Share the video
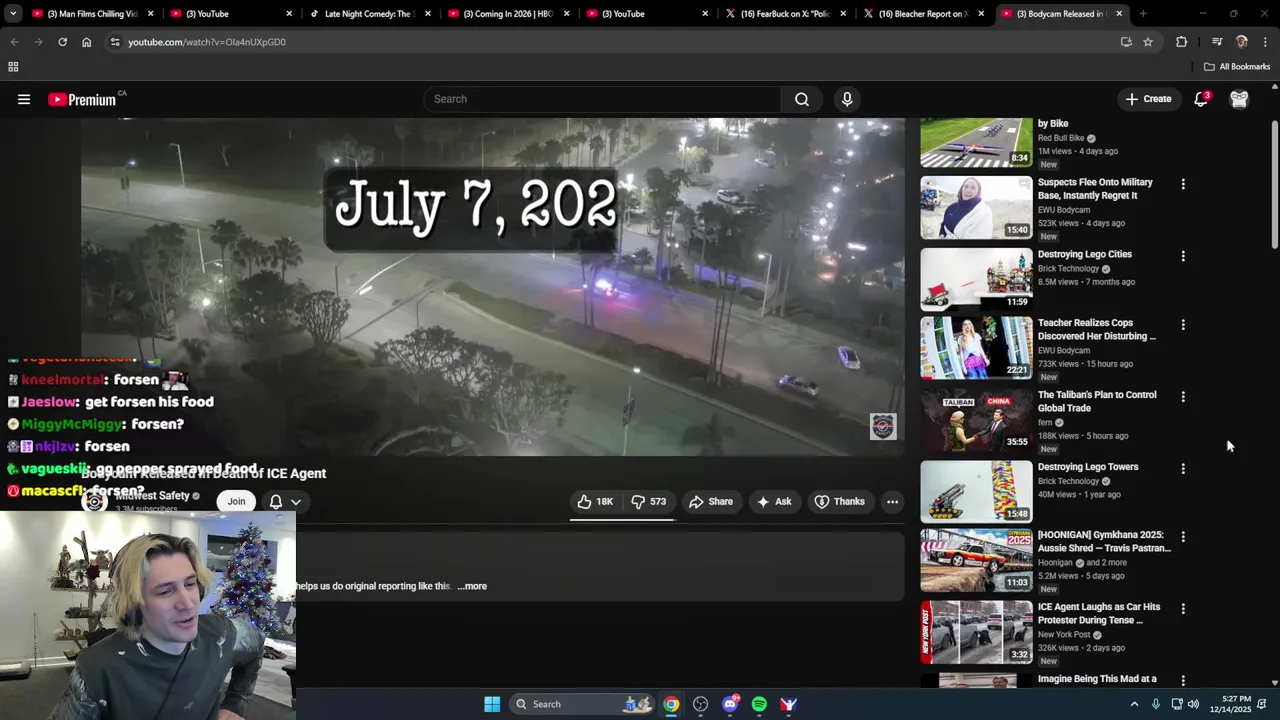The width and height of the screenshot is (1280, 720). coord(711,502)
